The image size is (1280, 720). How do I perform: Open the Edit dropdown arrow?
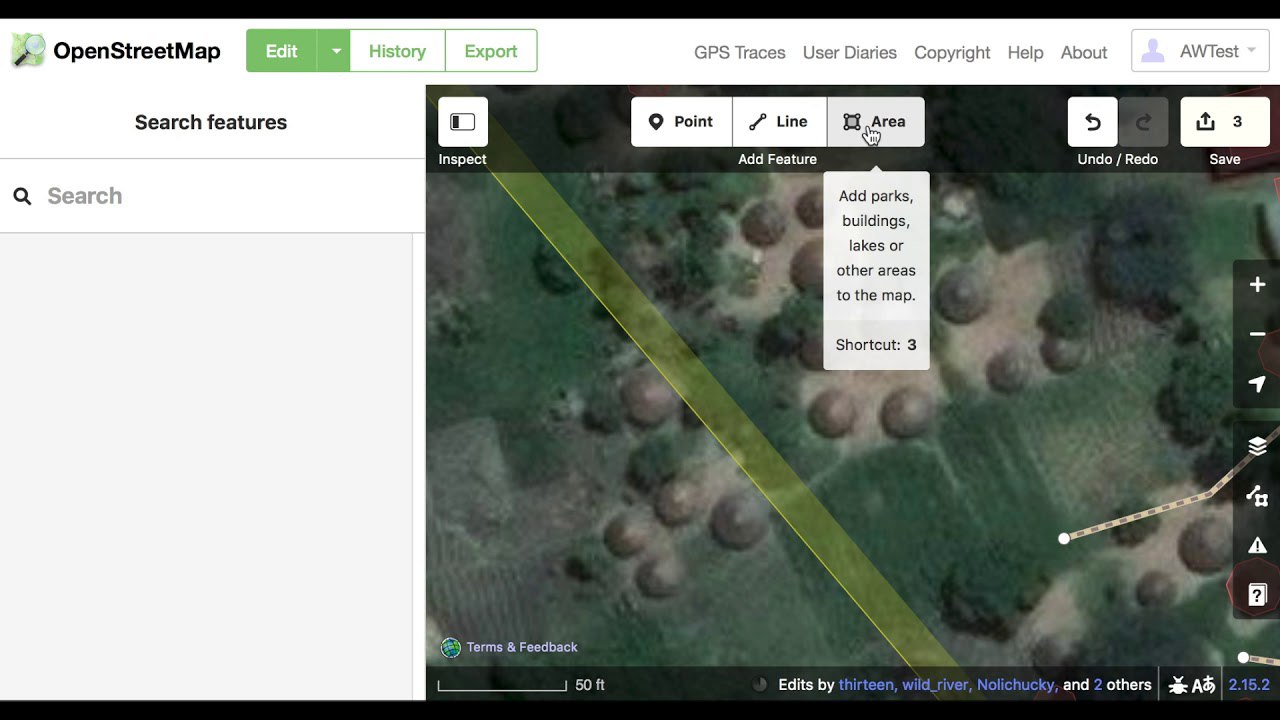tap(335, 51)
